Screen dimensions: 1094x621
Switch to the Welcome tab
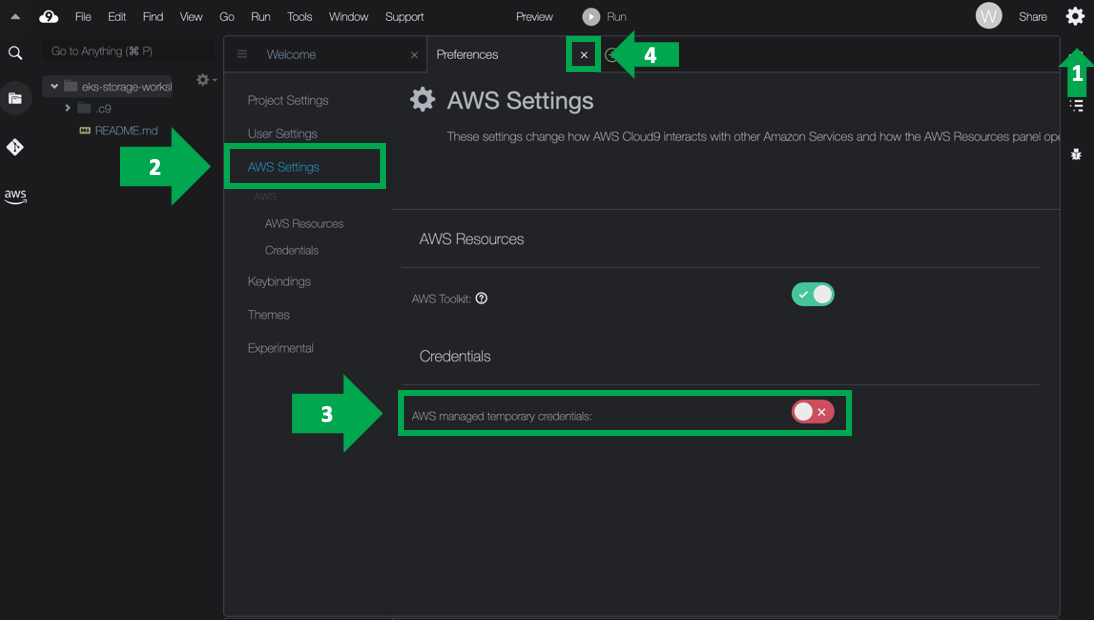[291, 55]
